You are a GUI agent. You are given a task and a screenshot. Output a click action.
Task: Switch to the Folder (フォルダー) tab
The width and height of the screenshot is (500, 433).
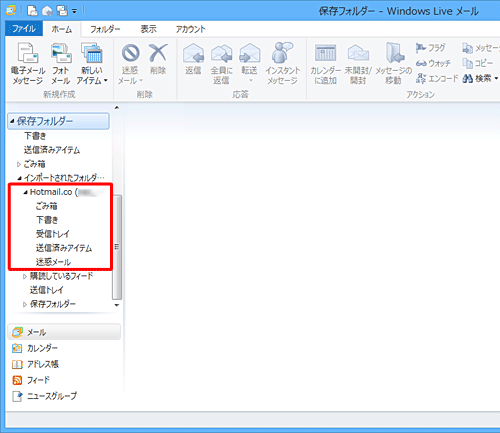pyautogui.click(x=105, y=29)
